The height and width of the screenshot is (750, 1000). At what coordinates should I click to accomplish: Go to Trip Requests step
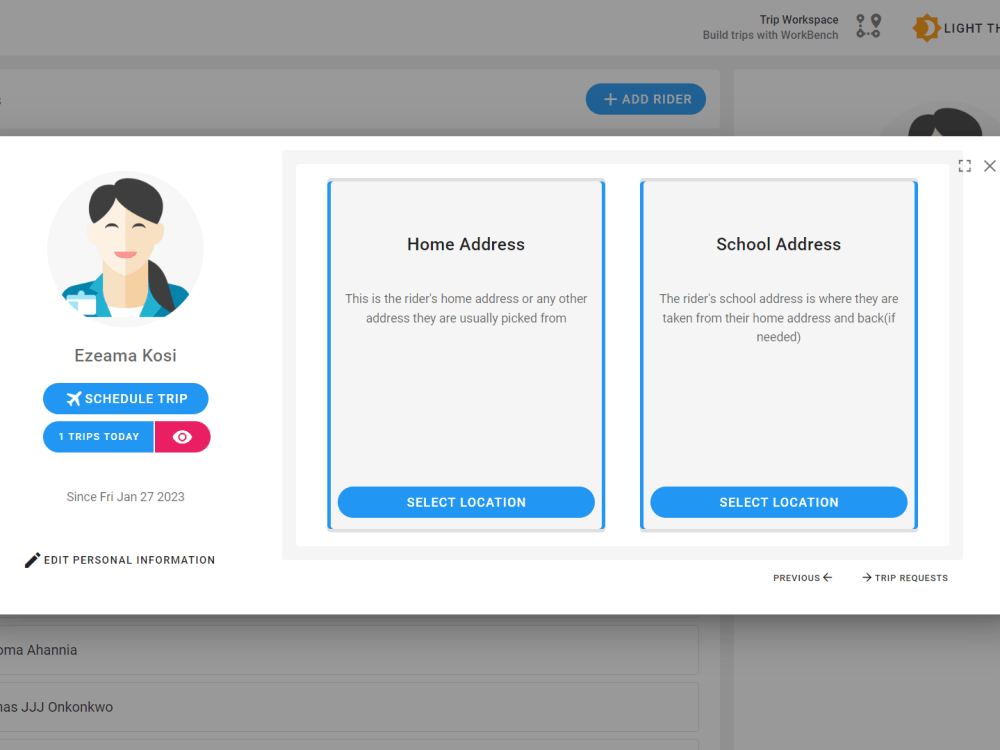[x=904, y=578]
